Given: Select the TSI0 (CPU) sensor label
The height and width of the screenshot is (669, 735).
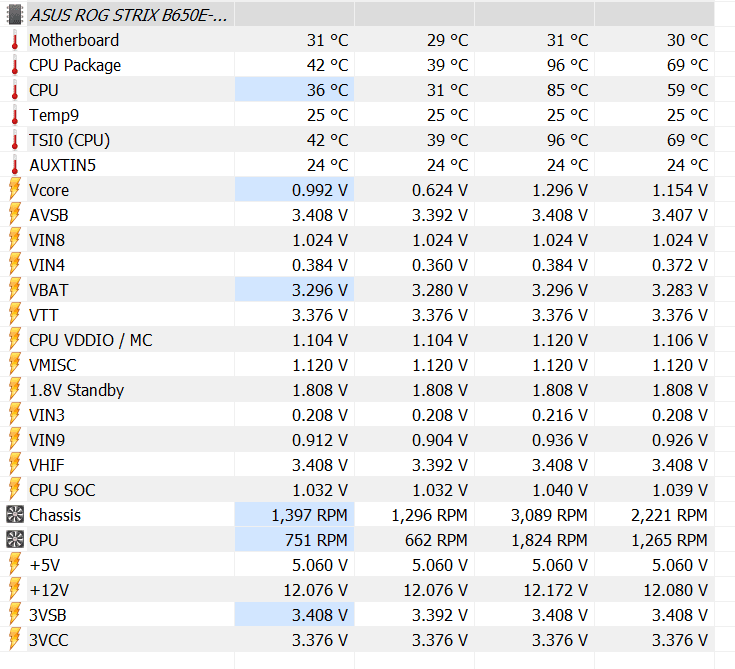Looking at the screenshot, I should pyautogui.click(x=69, y=140).
